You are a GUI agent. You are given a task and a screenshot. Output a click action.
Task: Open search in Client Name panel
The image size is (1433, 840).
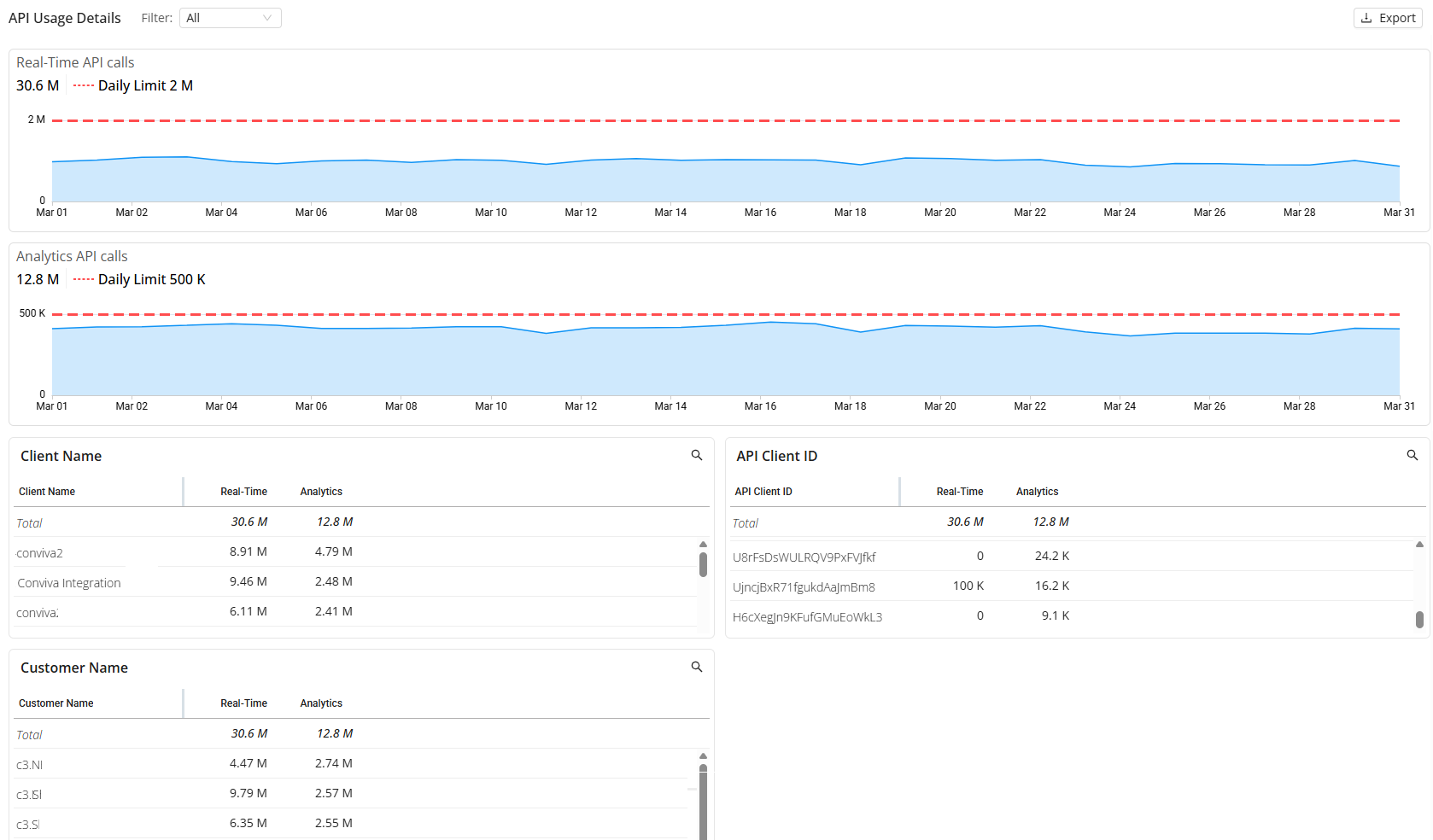(x=697, y=456)
